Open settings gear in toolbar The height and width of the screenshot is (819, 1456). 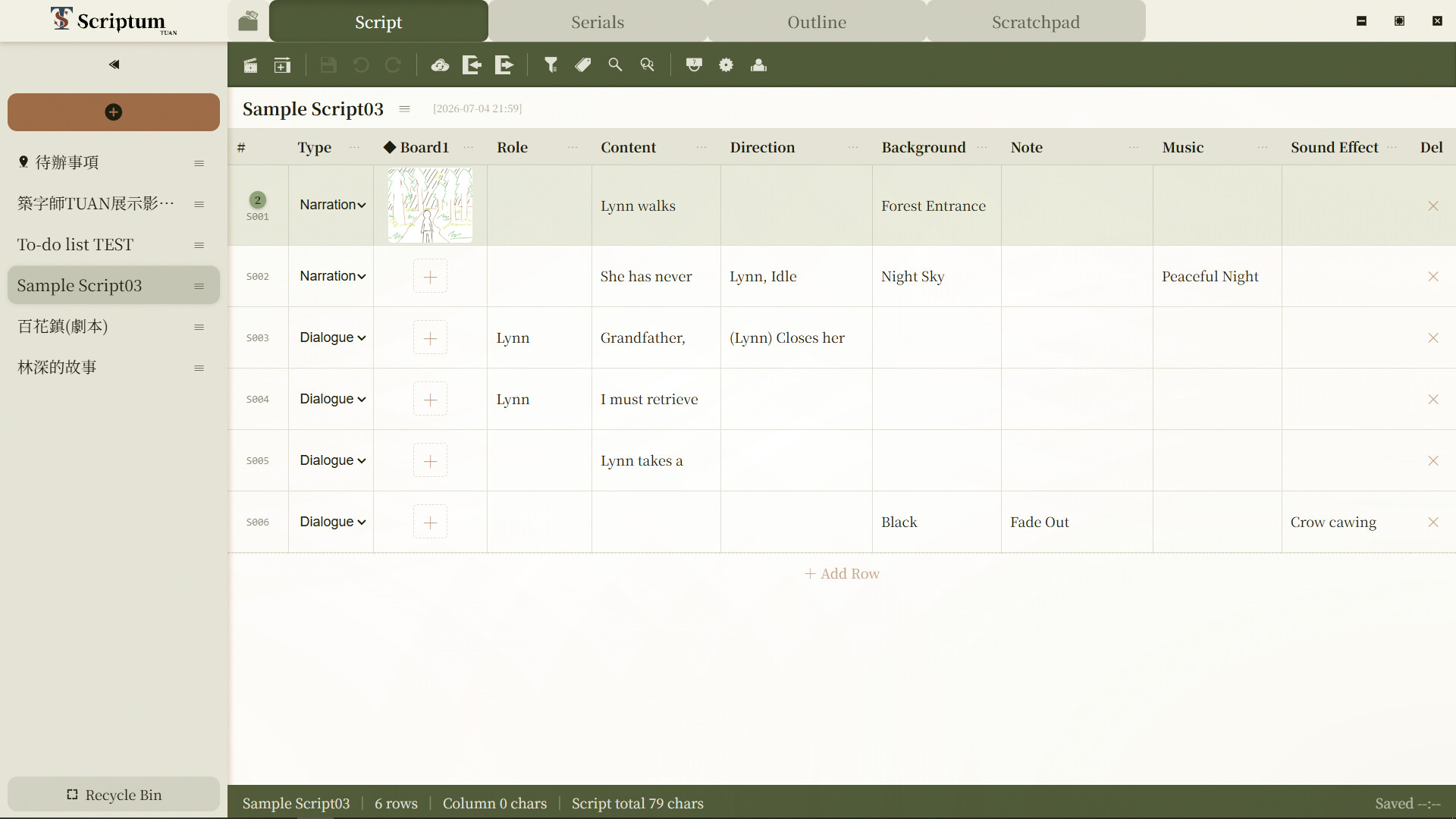(x=726, y=65)
